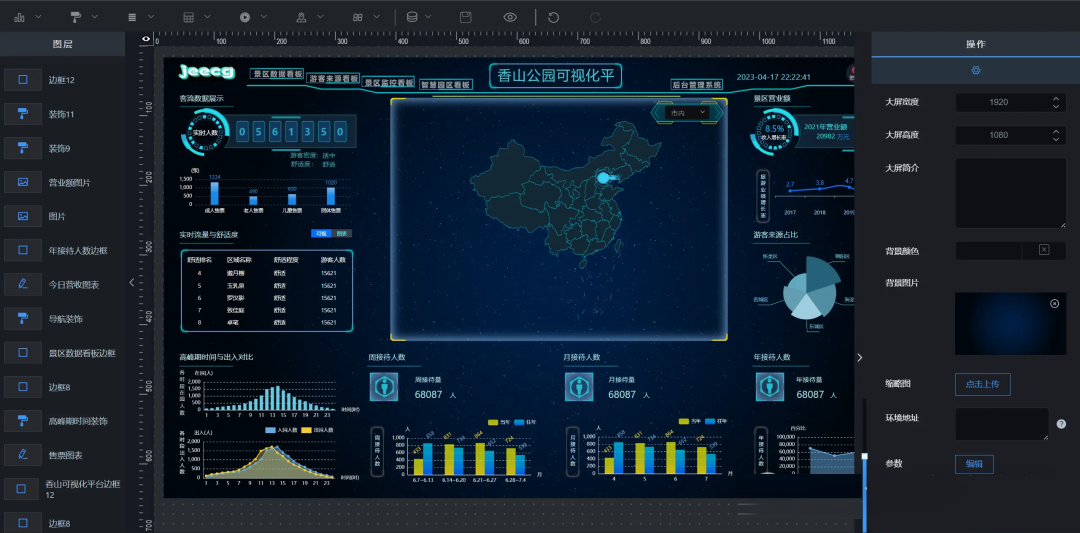Expand the 市内 dropdown on the map

[689, 113]
